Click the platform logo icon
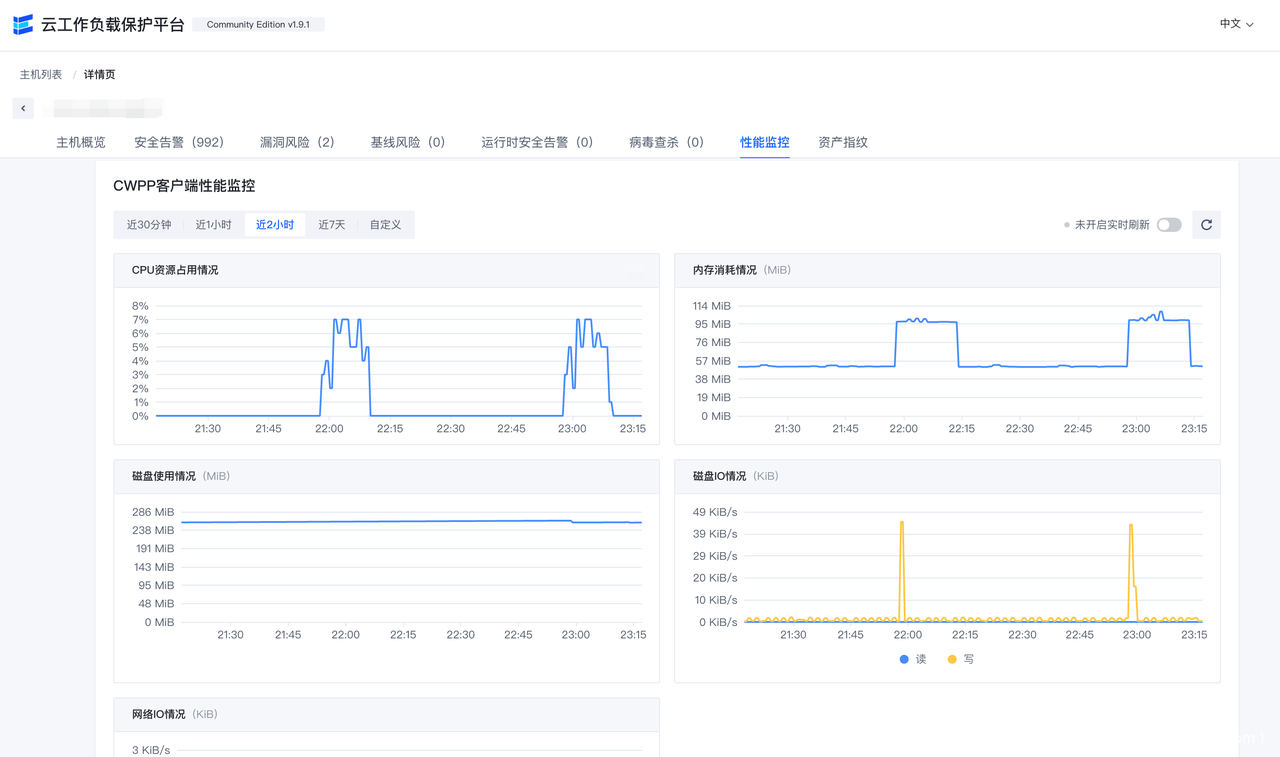Image resolution: width=1280 pixels, height=757 pixels. click(x=22, y=25)
